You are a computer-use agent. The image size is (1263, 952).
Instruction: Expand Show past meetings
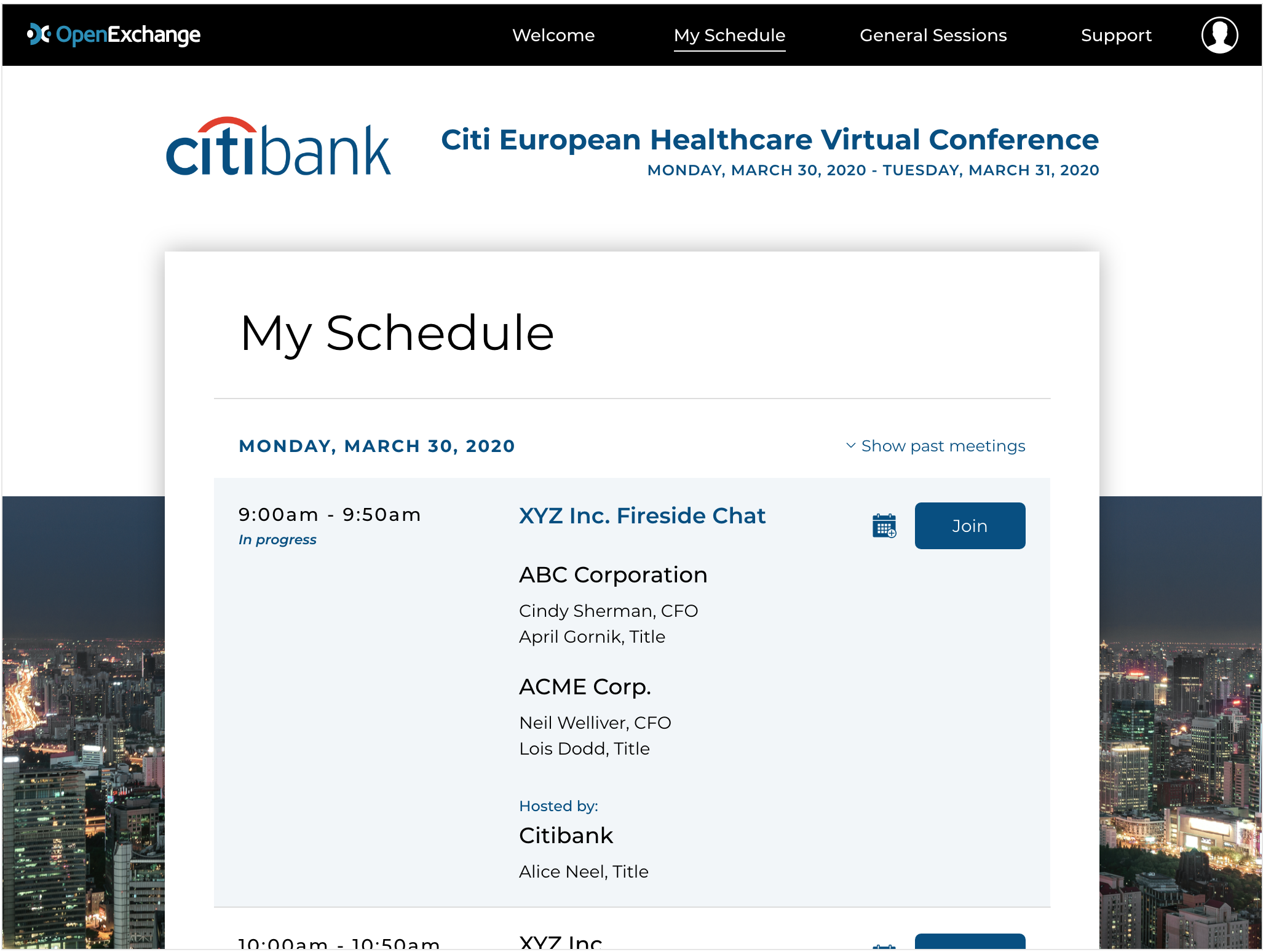tap(935, 446)
